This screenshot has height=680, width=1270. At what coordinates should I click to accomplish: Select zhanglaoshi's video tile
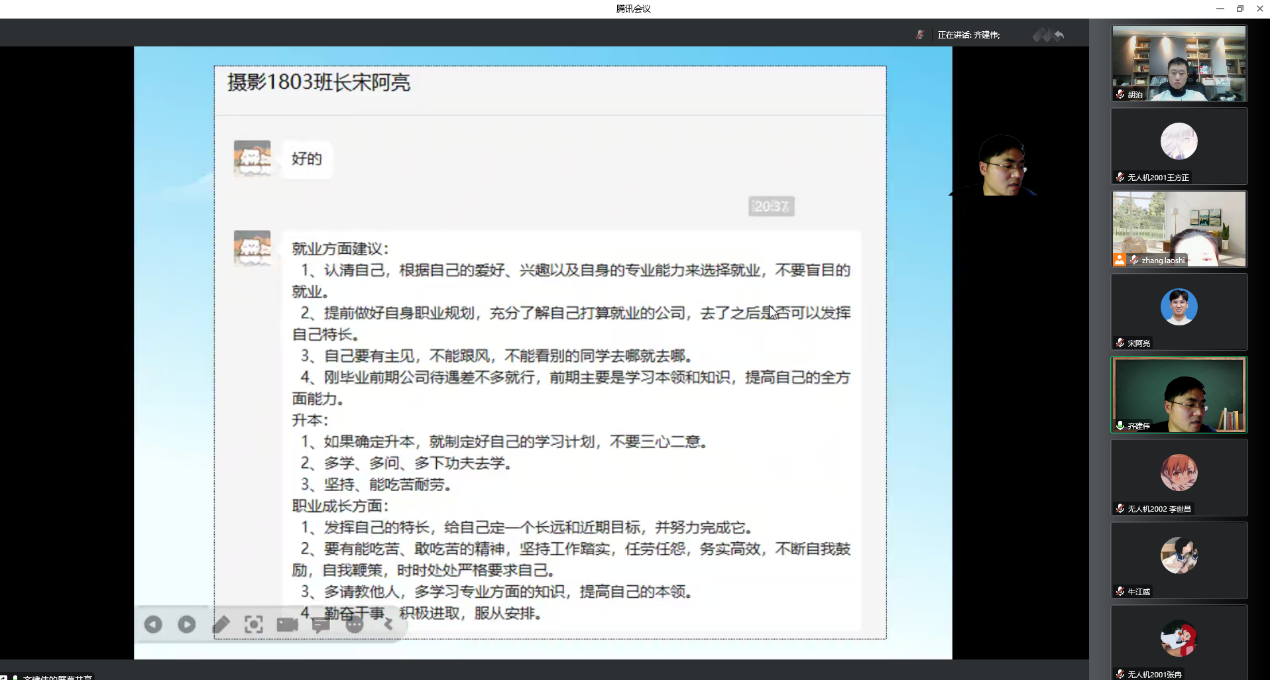[x=1179, y=228]
